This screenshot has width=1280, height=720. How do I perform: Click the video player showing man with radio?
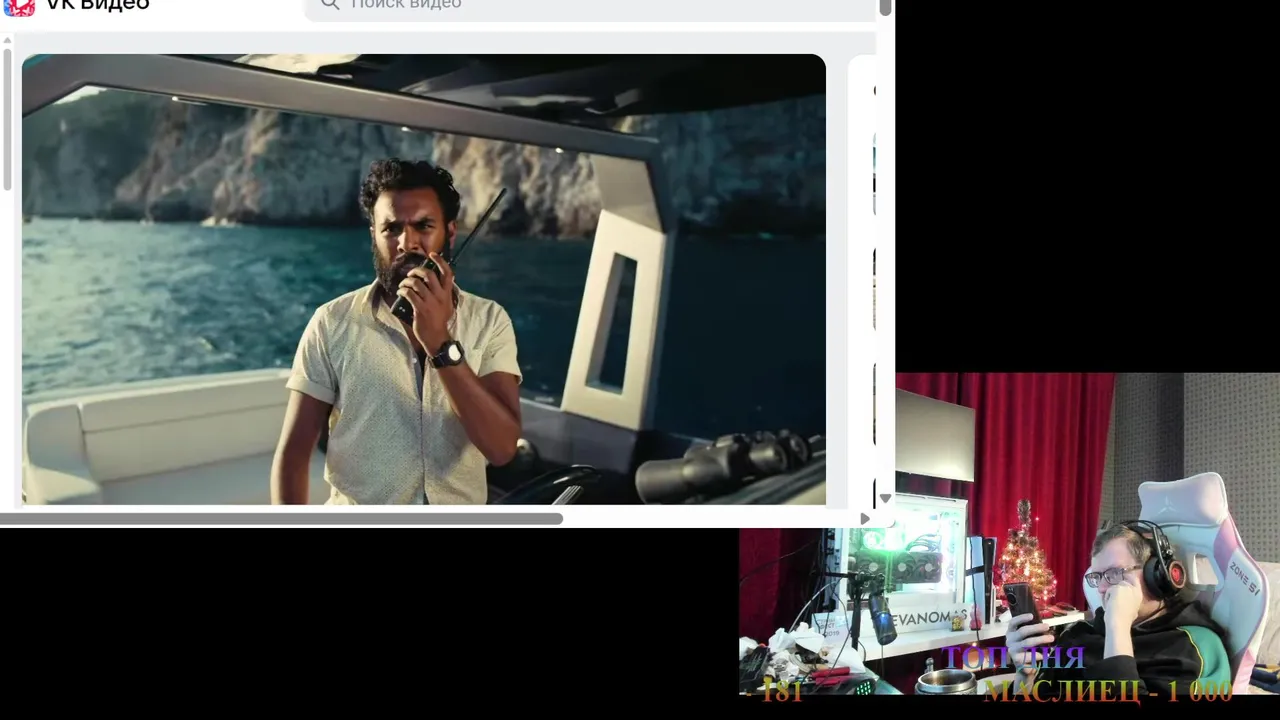(x=424, y=279)
